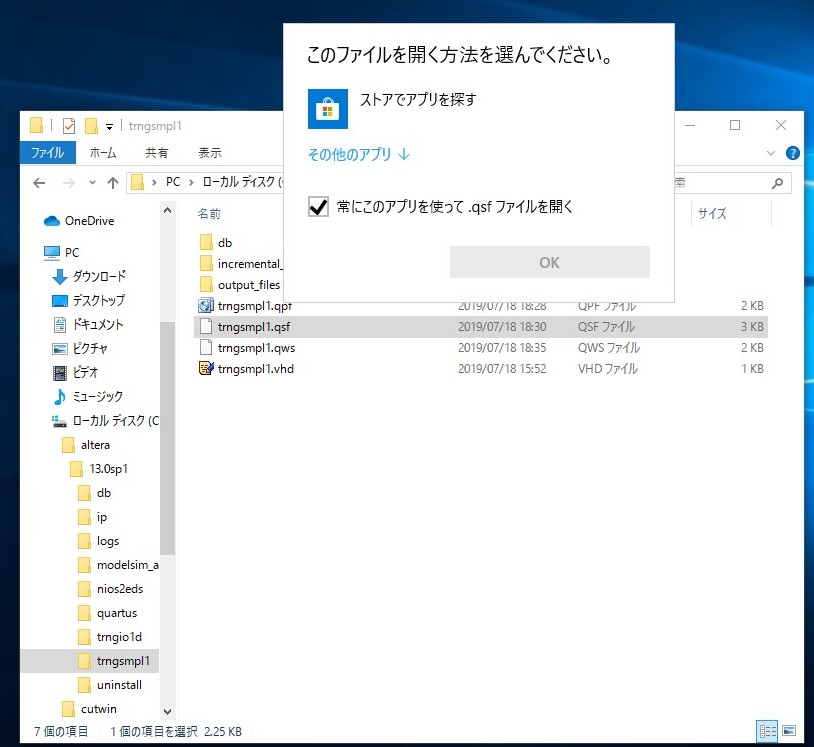Switch to details view icon in status bar

point(767,731)
